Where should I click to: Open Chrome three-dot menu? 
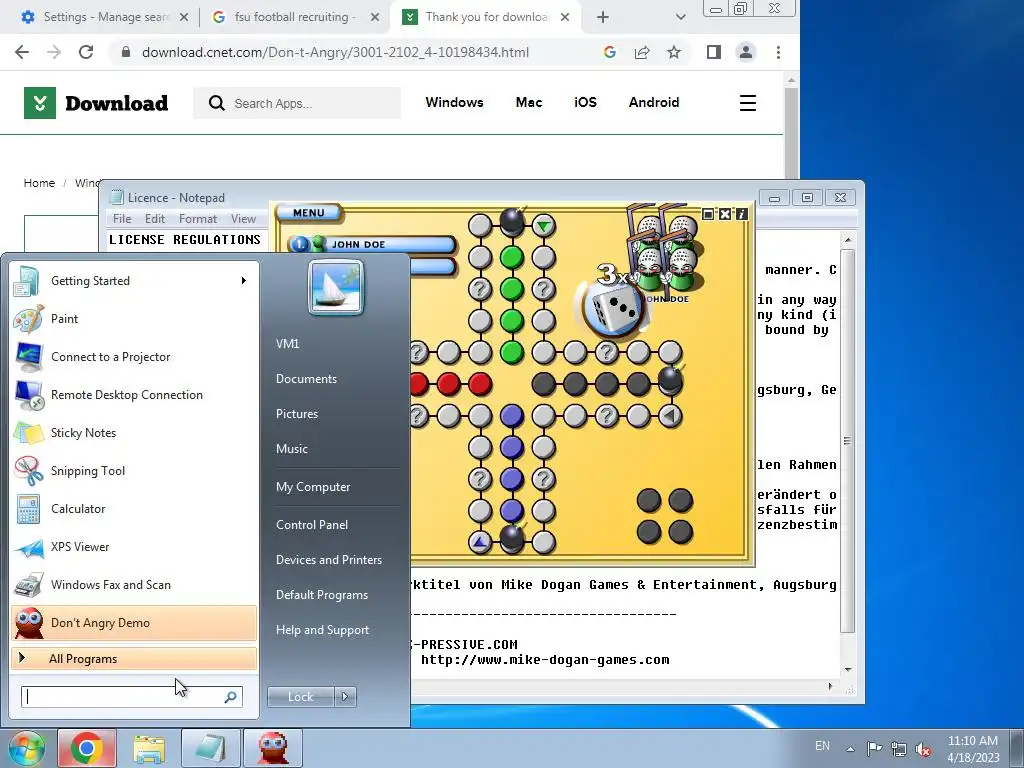(778, 52)
